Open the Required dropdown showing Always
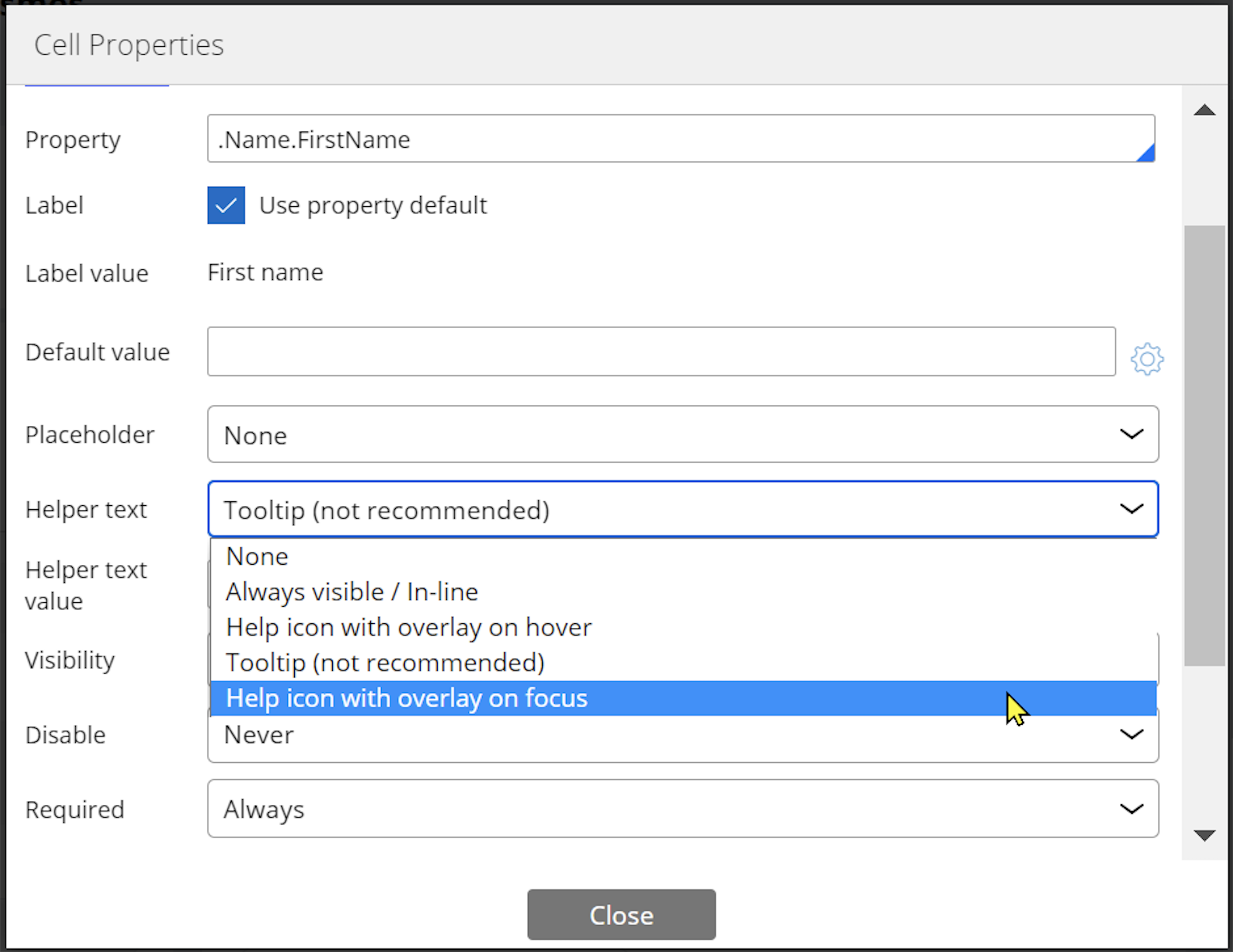The width and height of the screenshot is (1233, 952). tap(683, 809)
